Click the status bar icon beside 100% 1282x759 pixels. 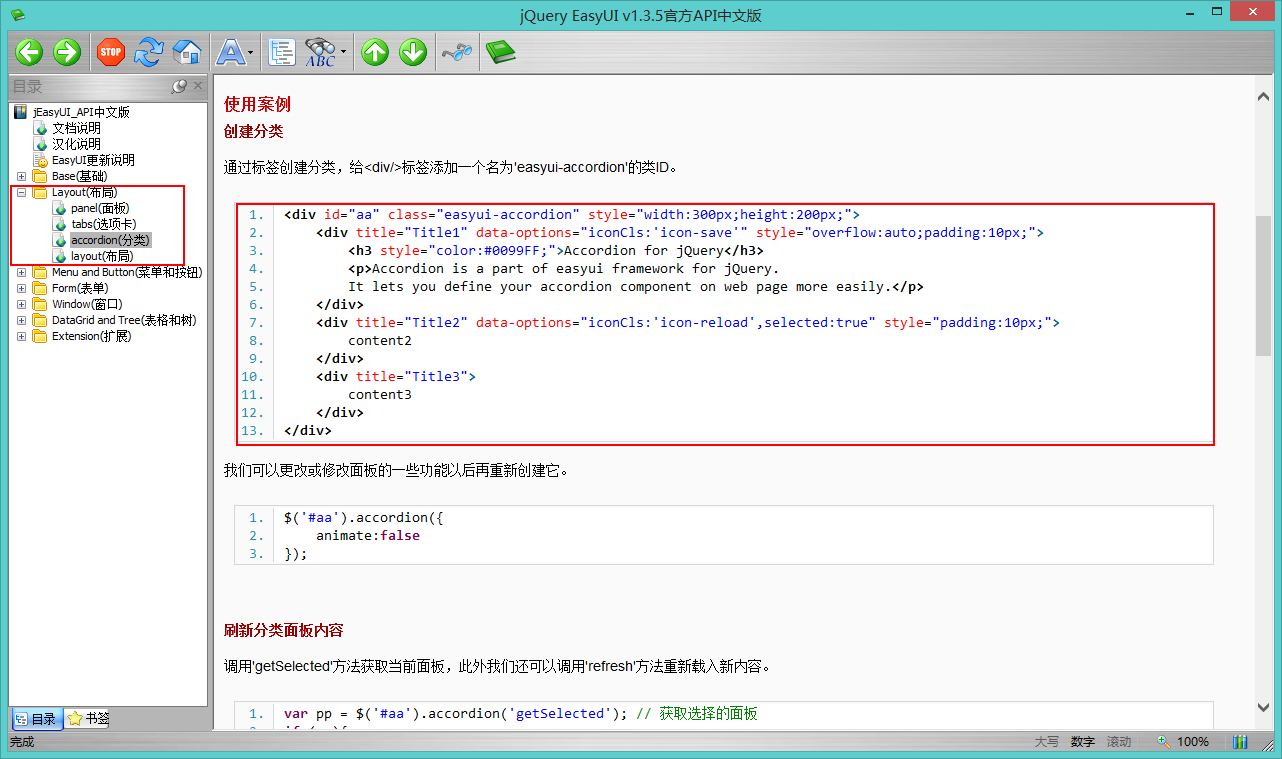pos(1240,742)
